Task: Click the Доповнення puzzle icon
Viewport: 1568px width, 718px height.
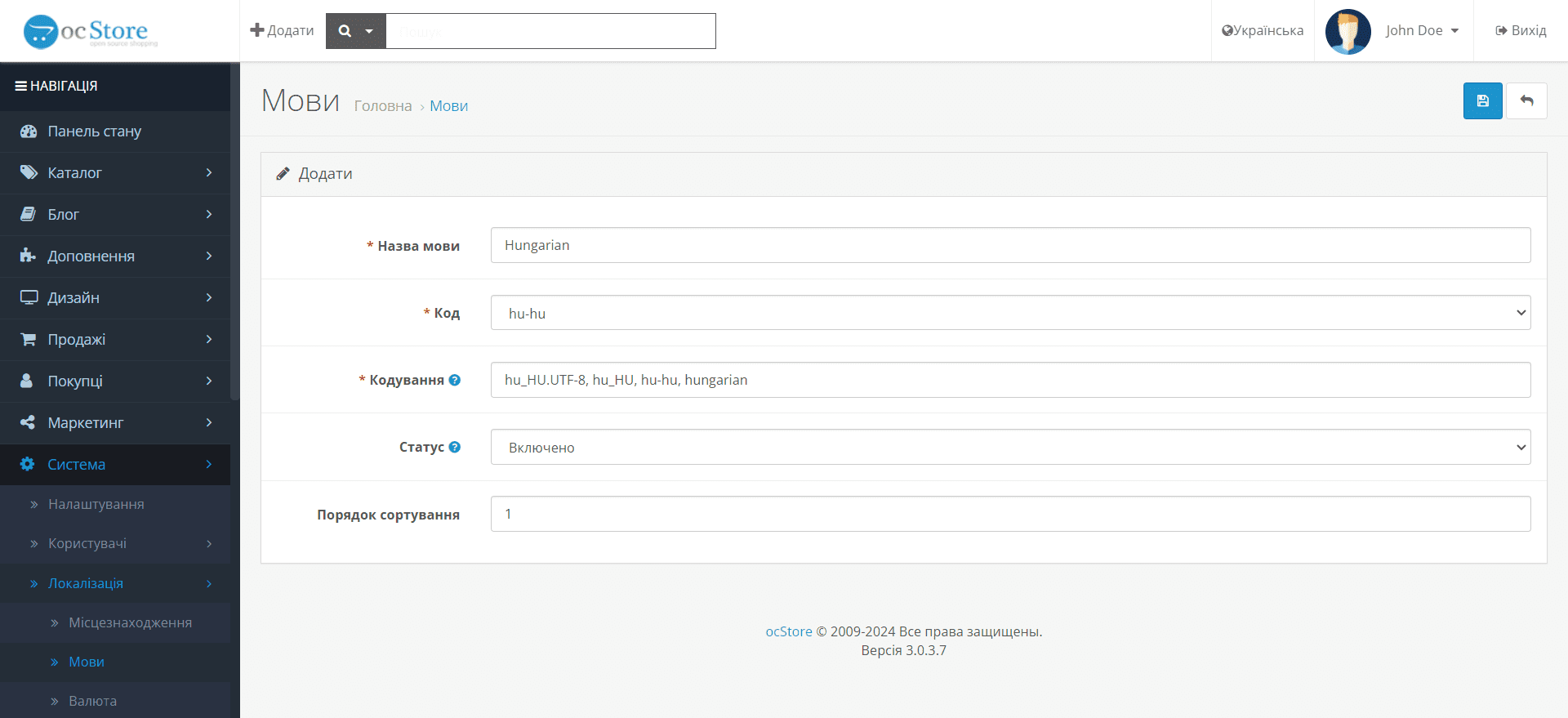Action: 28,256
